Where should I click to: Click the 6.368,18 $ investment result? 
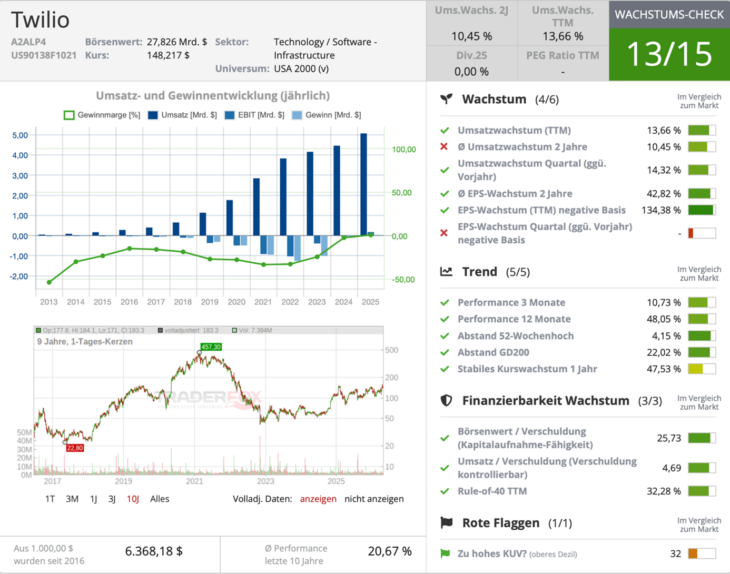(x=154, y=551)
